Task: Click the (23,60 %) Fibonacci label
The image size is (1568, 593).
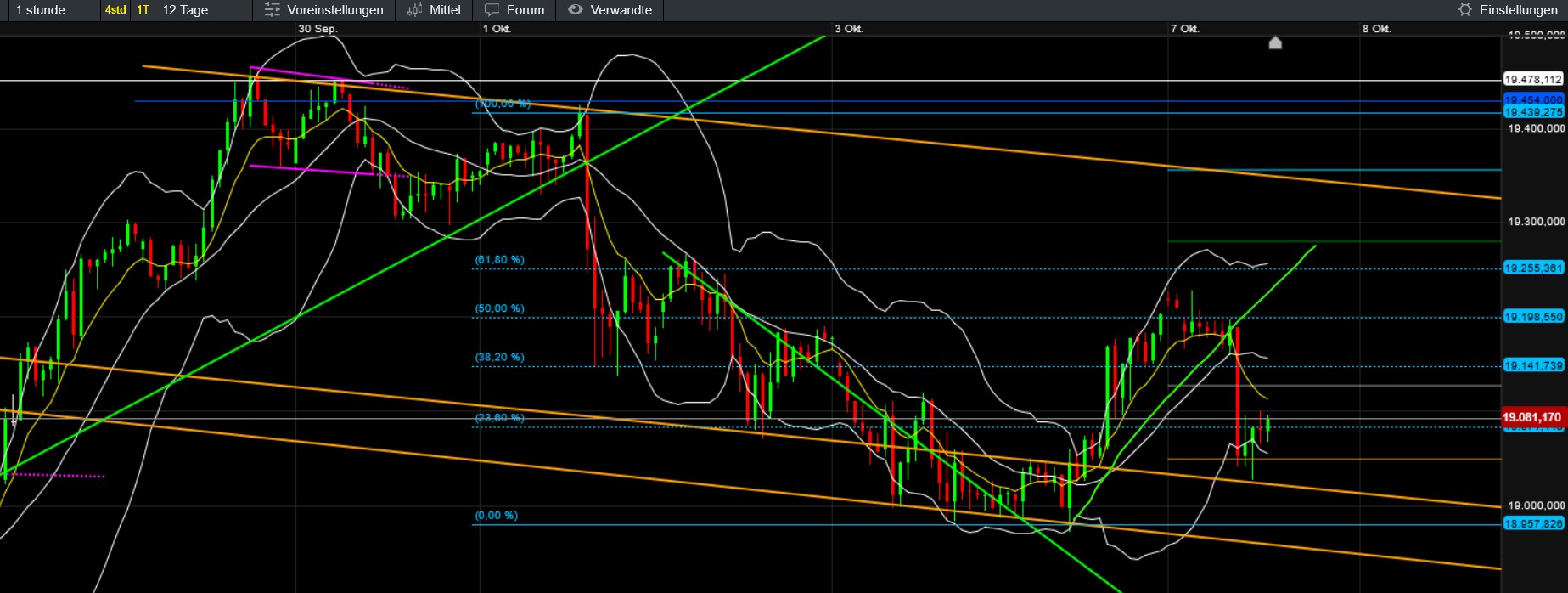Action: click(x=499, y=418)
